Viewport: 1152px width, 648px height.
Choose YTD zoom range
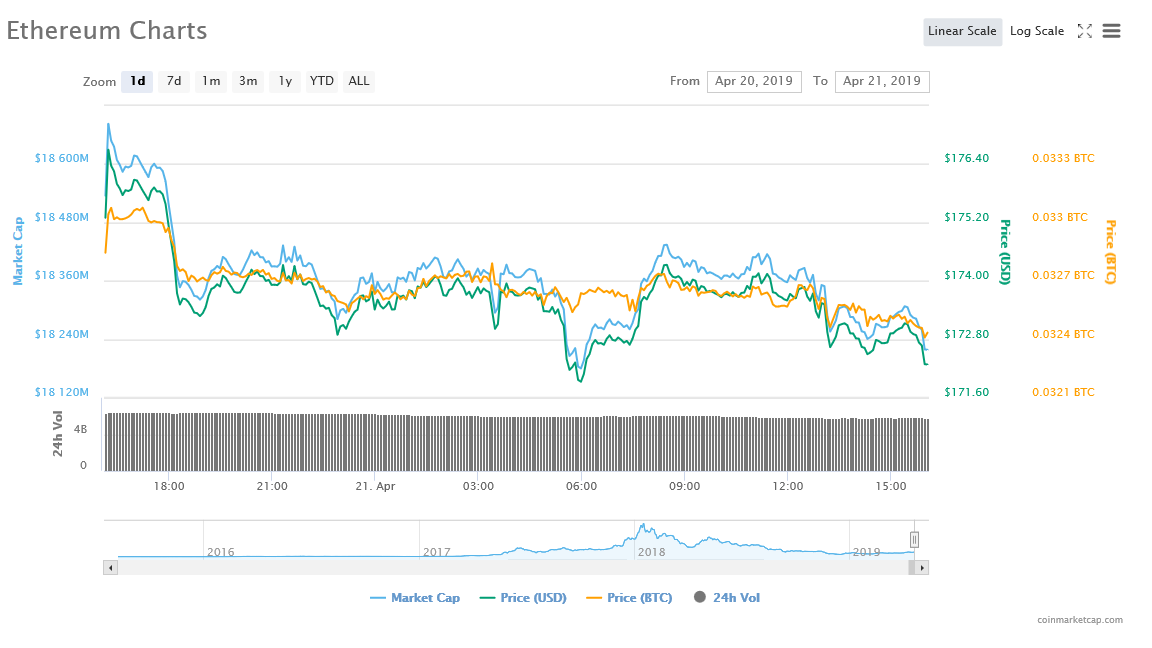322,81
